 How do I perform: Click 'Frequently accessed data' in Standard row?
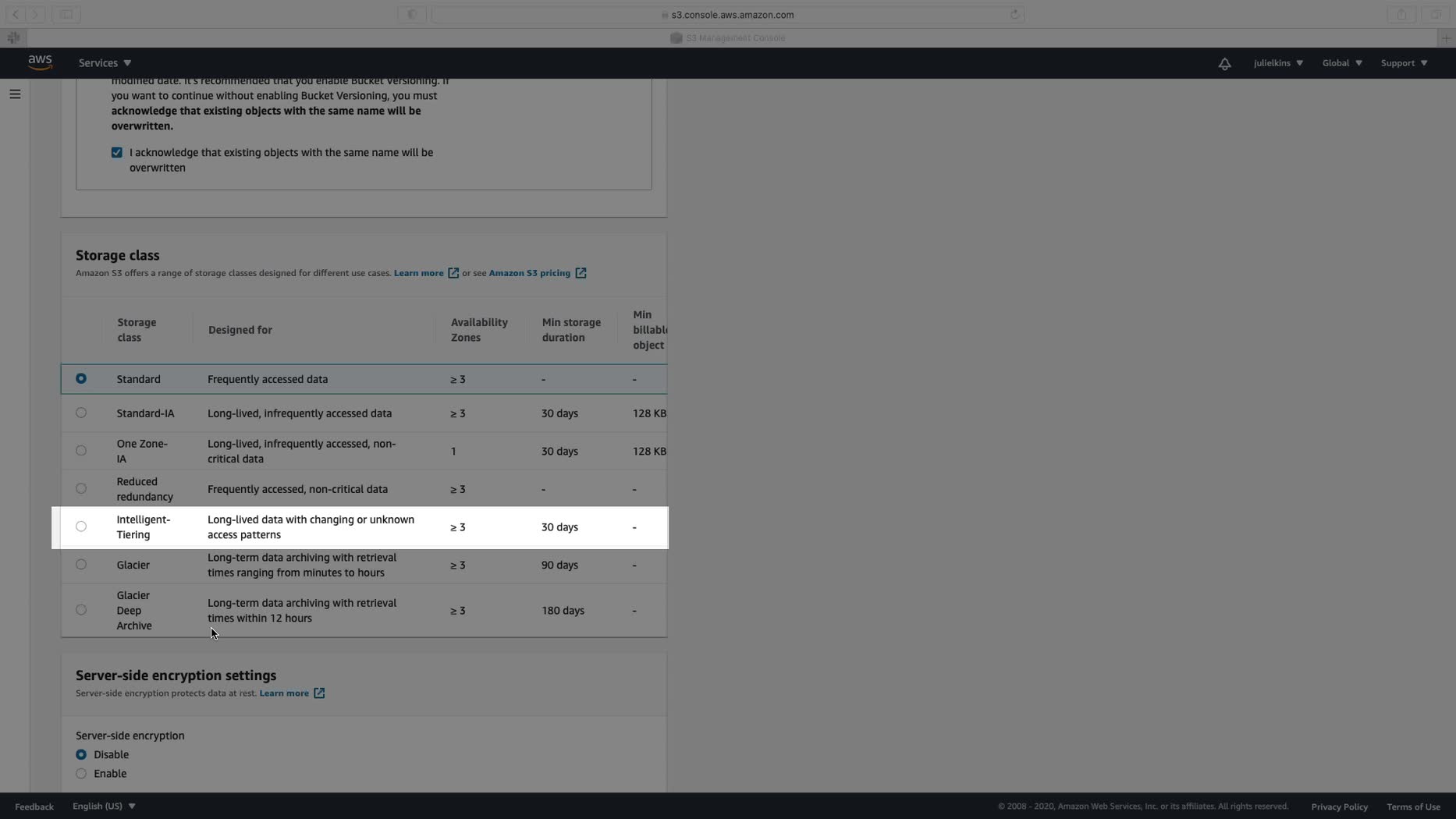268,379
